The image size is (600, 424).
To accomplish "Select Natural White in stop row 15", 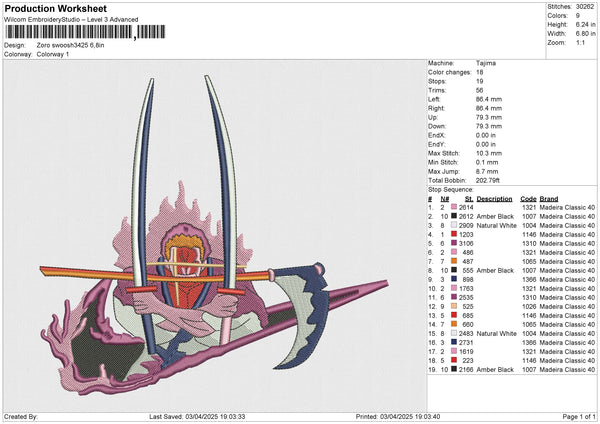I will click(x=496, y=333).
